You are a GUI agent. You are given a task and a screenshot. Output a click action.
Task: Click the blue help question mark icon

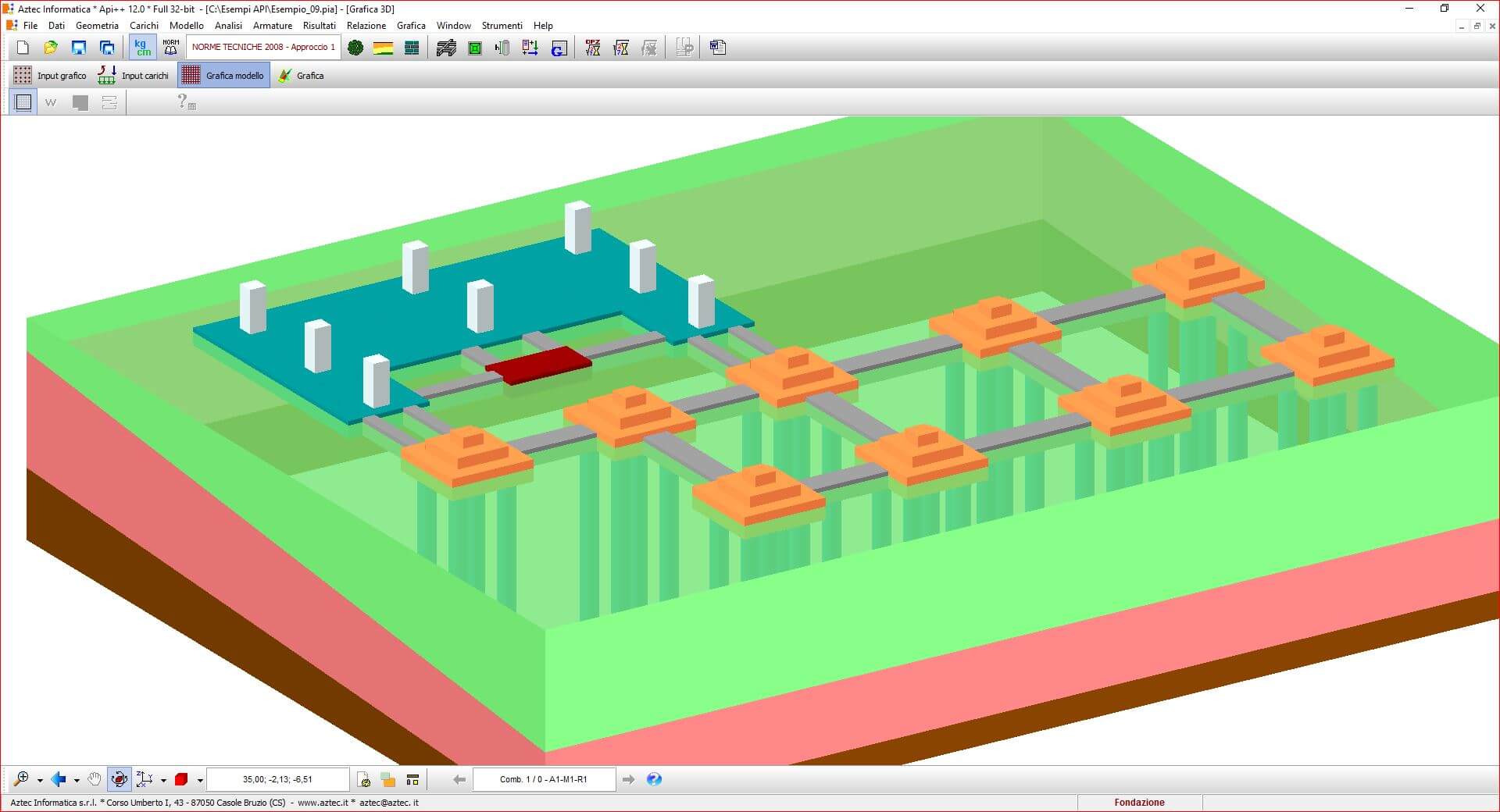pos(655,779)
